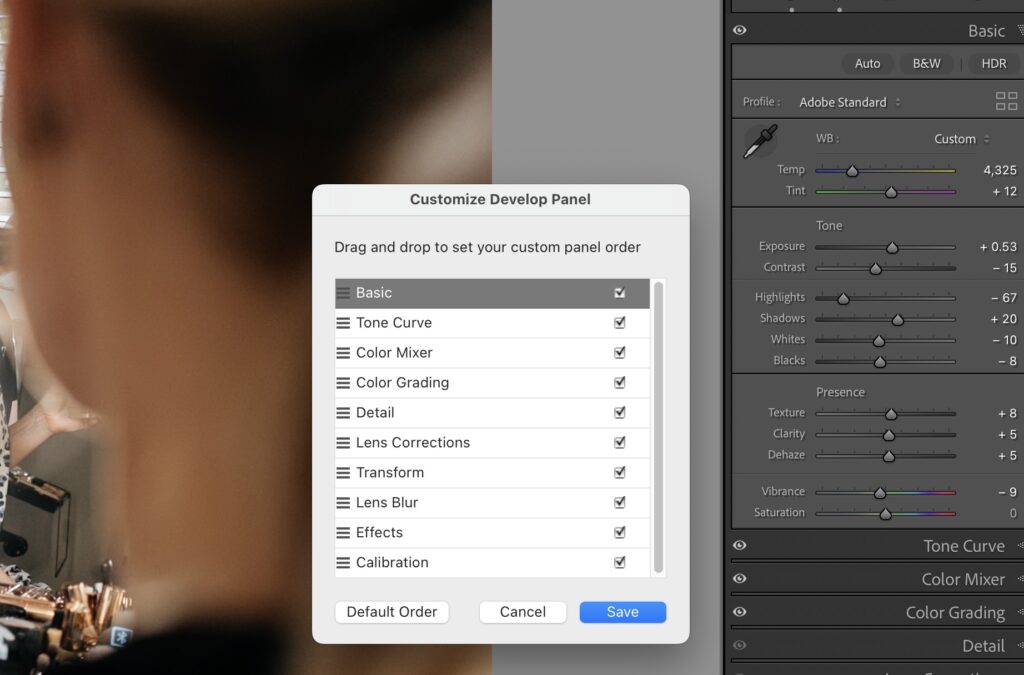
Task: Uncheck the Lens Corrections checkbox
Action: [x=619, y=442]
